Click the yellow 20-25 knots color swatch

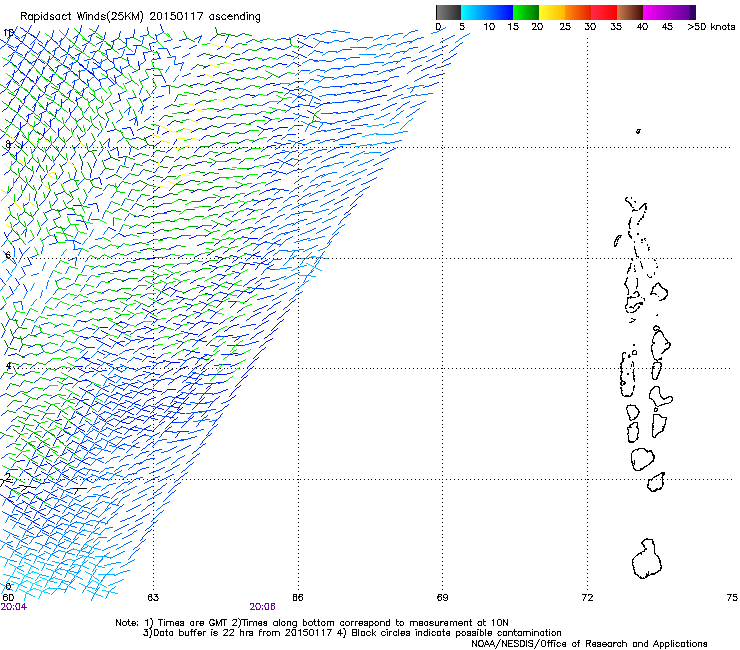click(552, 12)
